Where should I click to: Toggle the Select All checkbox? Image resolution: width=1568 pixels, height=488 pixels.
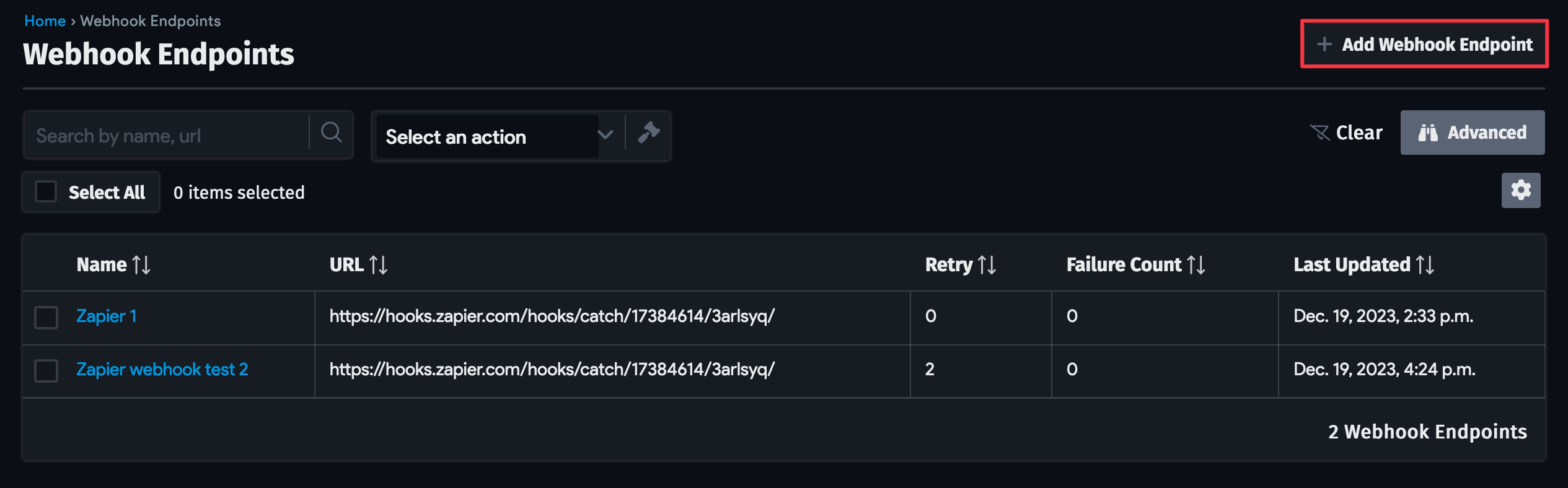(x=46, y=192)
